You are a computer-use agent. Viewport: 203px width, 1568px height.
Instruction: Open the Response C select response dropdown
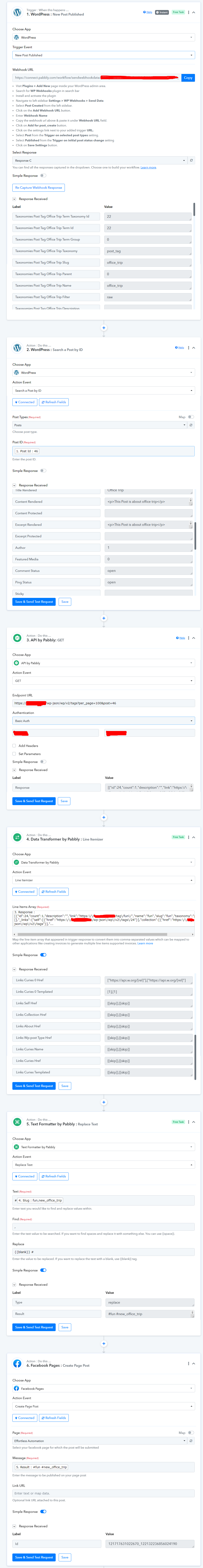[x=100, y=161]
